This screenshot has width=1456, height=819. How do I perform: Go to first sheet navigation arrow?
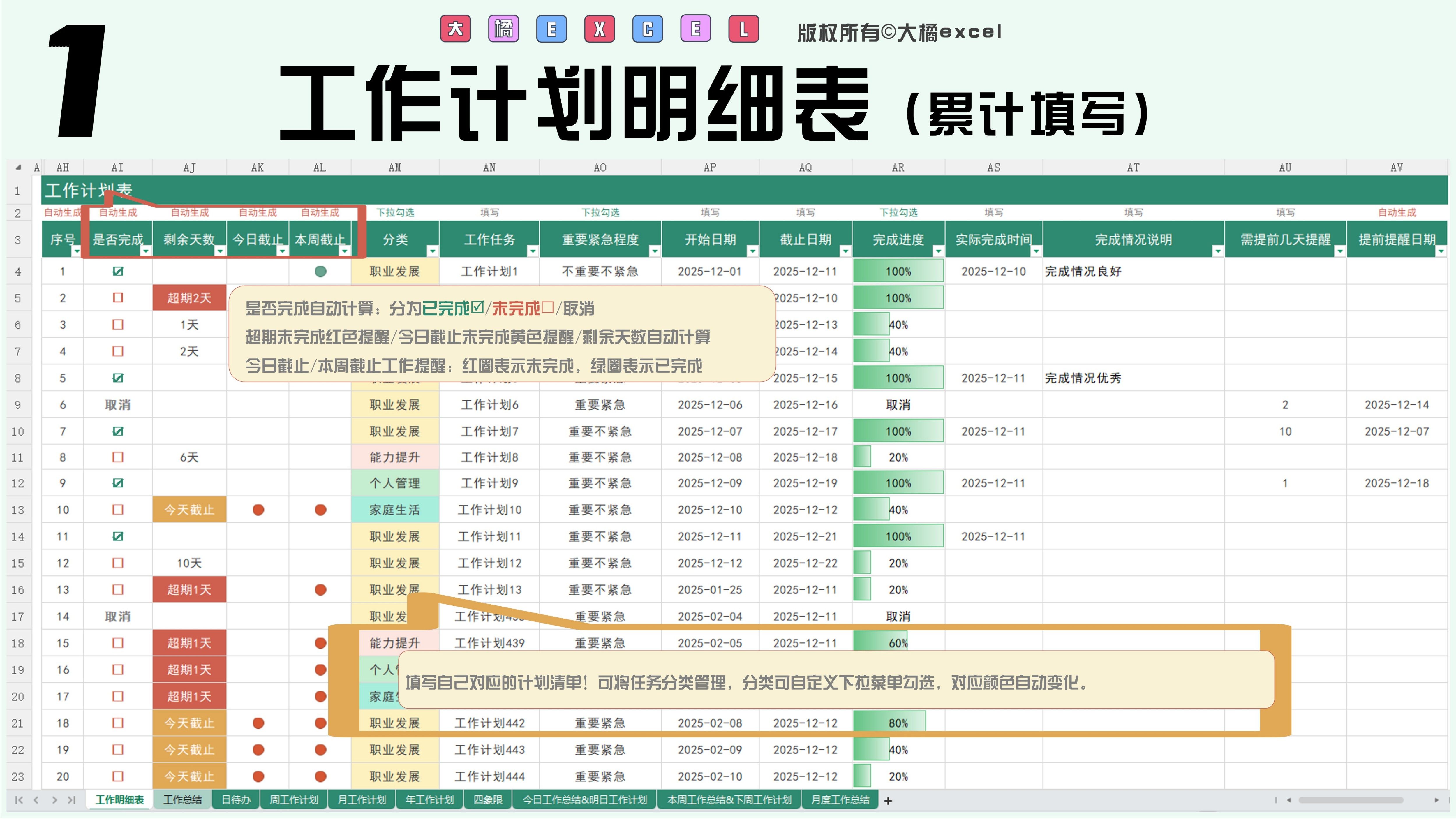(19, 800)
